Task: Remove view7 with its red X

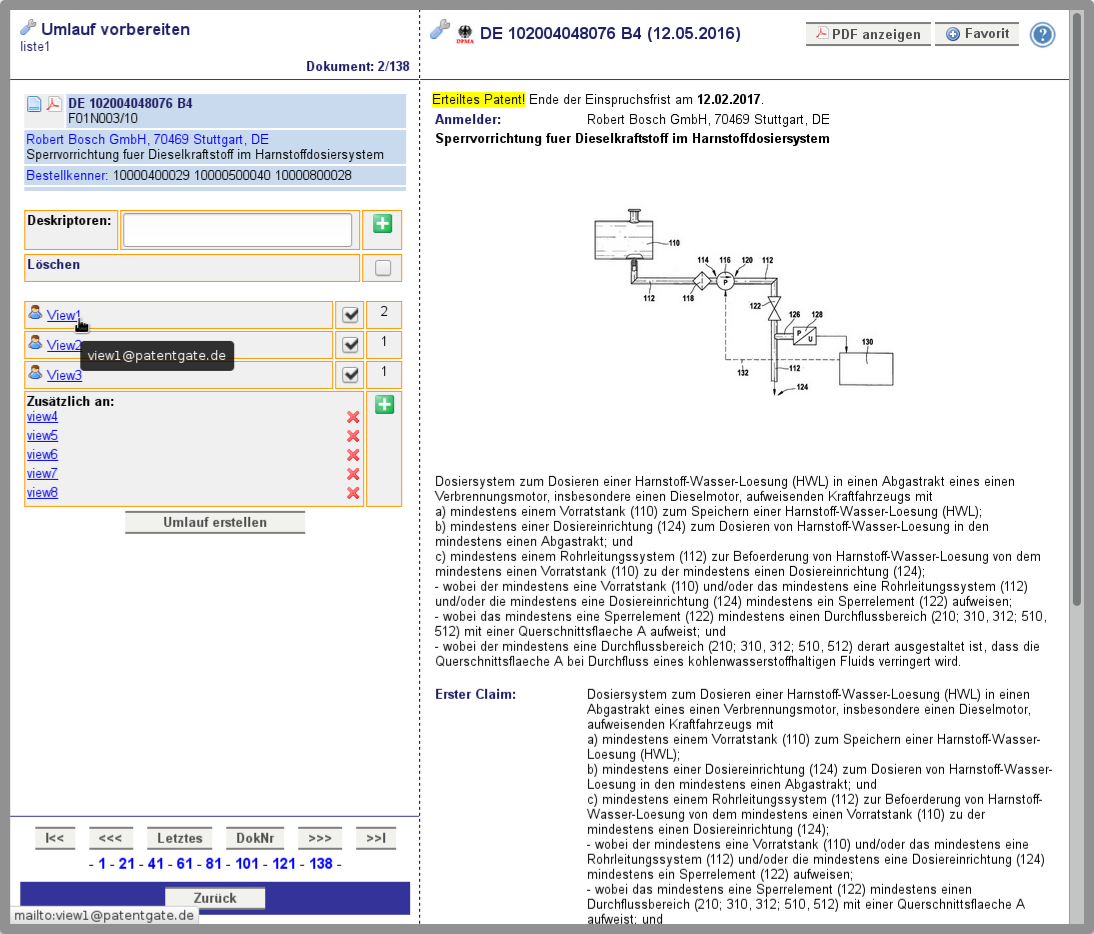Action: pos(353,474)
